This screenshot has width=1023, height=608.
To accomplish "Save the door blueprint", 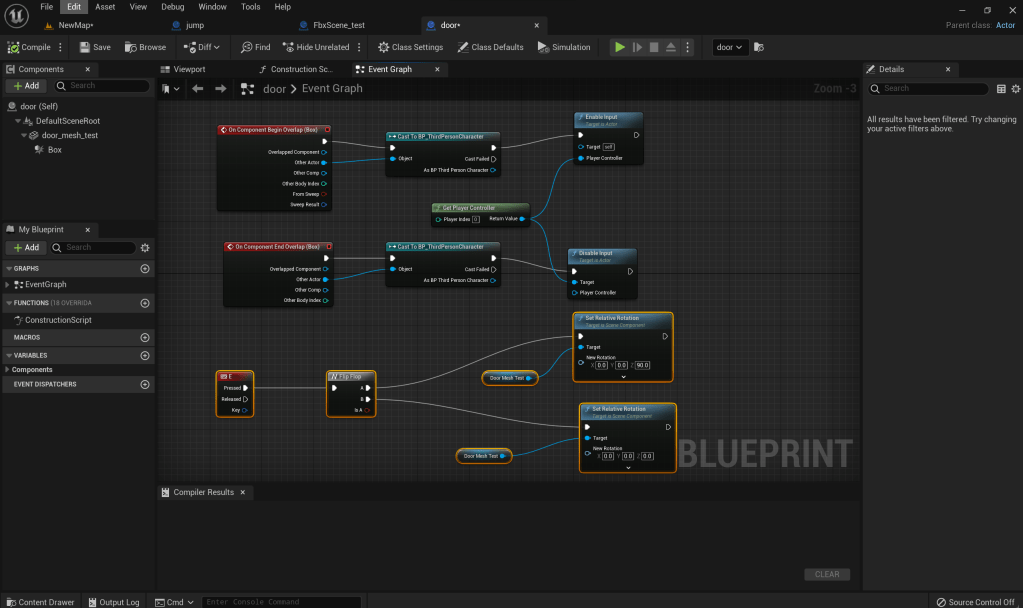I will click(x=95, y=47).
